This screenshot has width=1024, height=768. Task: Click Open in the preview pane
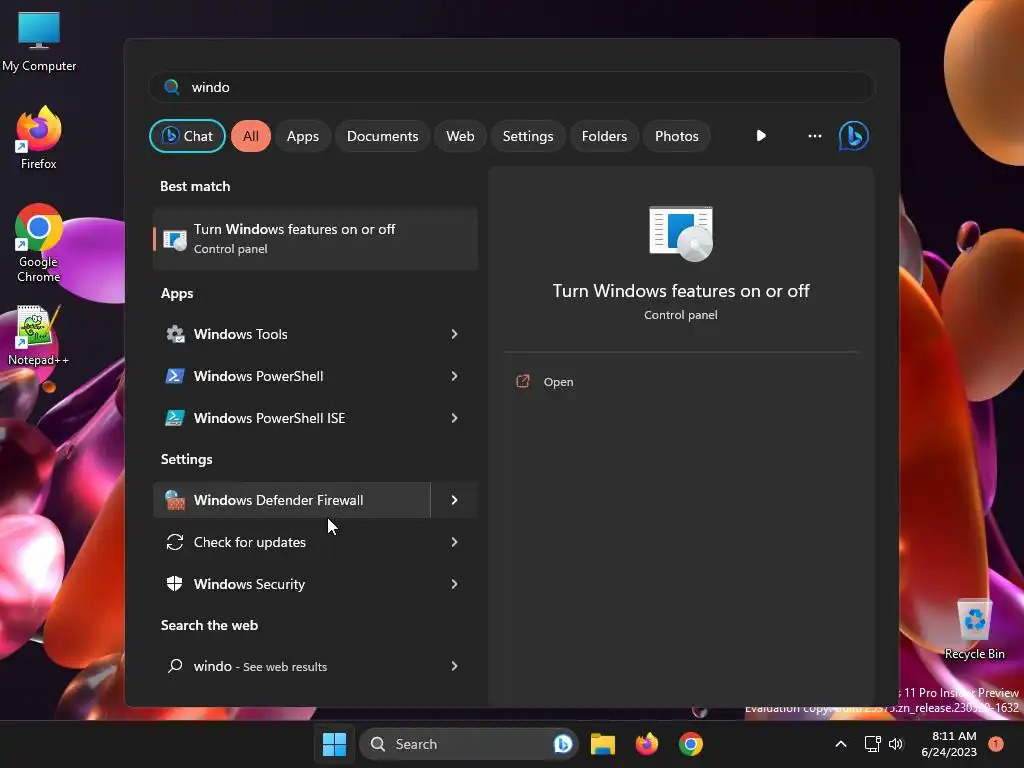pos(558,382)
